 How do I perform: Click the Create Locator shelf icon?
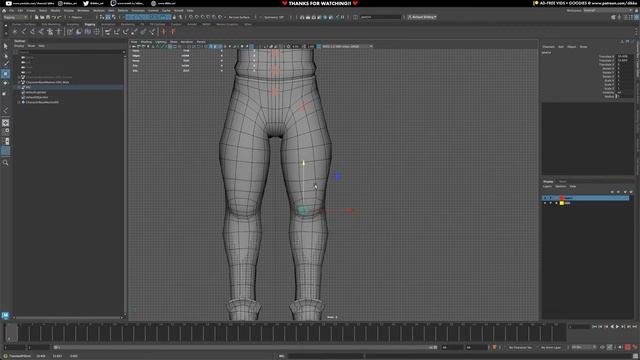tap(15, 31)
